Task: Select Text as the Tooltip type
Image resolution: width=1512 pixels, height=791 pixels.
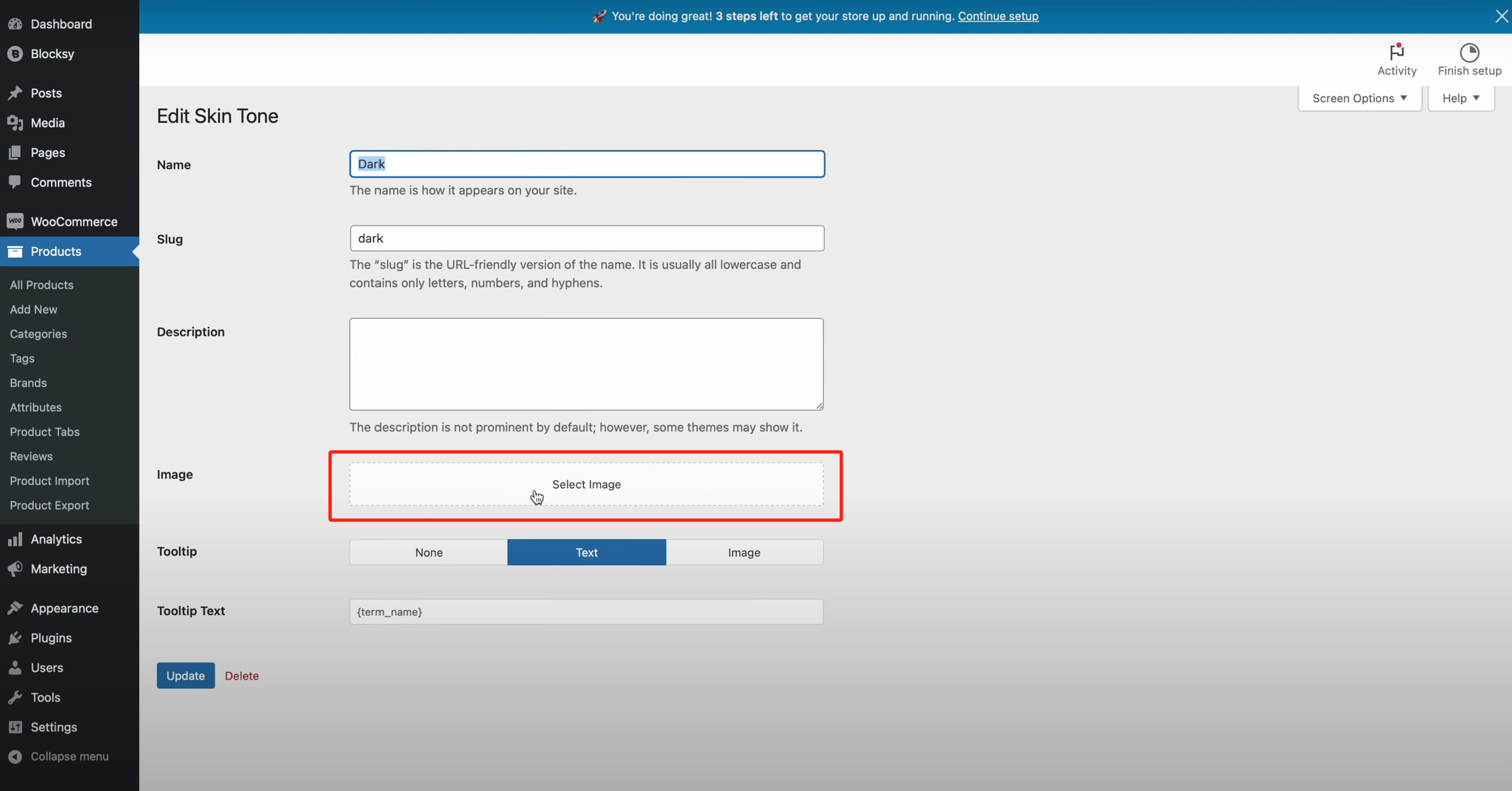Action: (586, 552)
